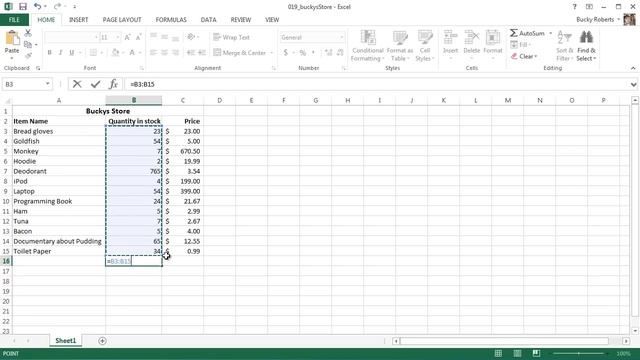Expand the formula bar
Screen dimensions: 640x360
633,84
